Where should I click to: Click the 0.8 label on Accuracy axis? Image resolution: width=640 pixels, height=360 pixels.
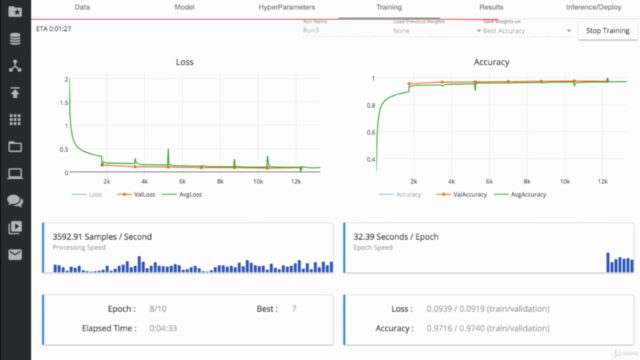371,105
